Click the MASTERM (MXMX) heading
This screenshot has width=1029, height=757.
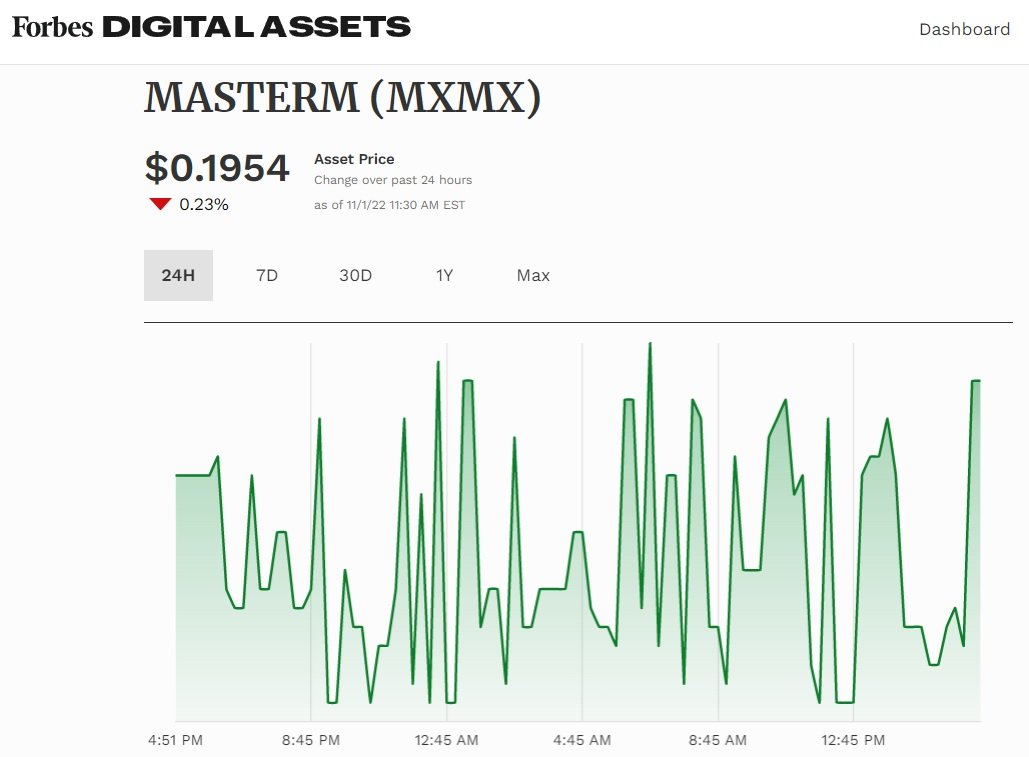[342, 97]
